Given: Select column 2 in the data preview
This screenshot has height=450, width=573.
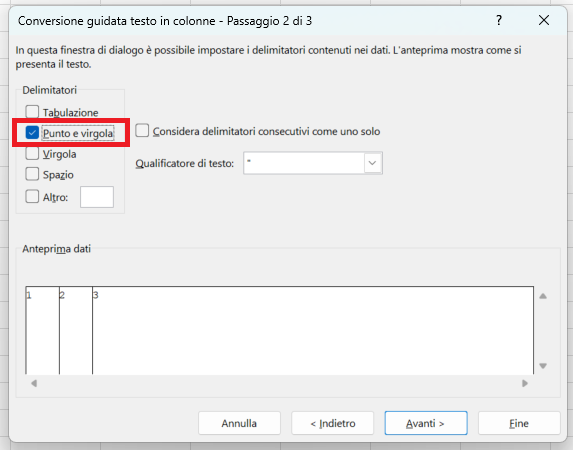Looking at the screenshot, I should coord(76,330).
